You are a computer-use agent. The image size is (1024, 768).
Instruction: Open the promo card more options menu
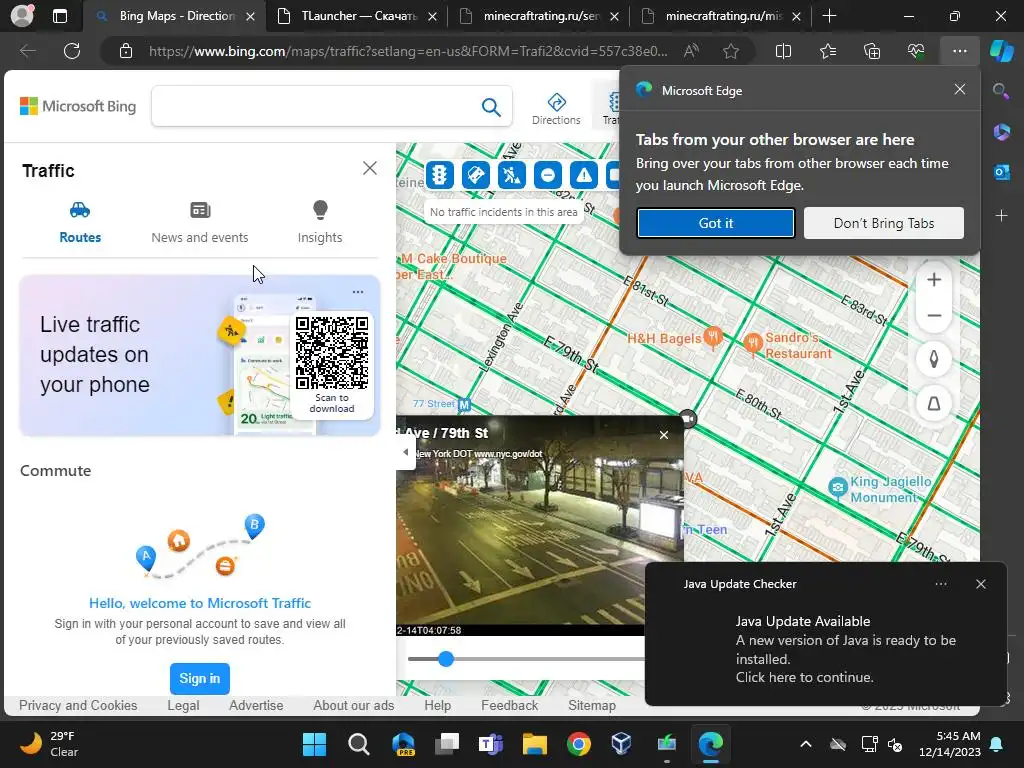coord(358,292)
